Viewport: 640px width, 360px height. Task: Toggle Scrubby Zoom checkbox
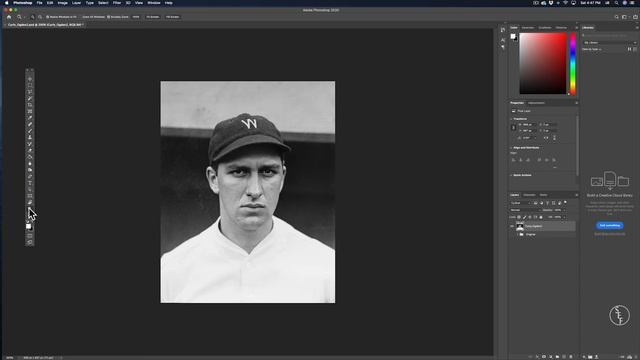point(108,17)
